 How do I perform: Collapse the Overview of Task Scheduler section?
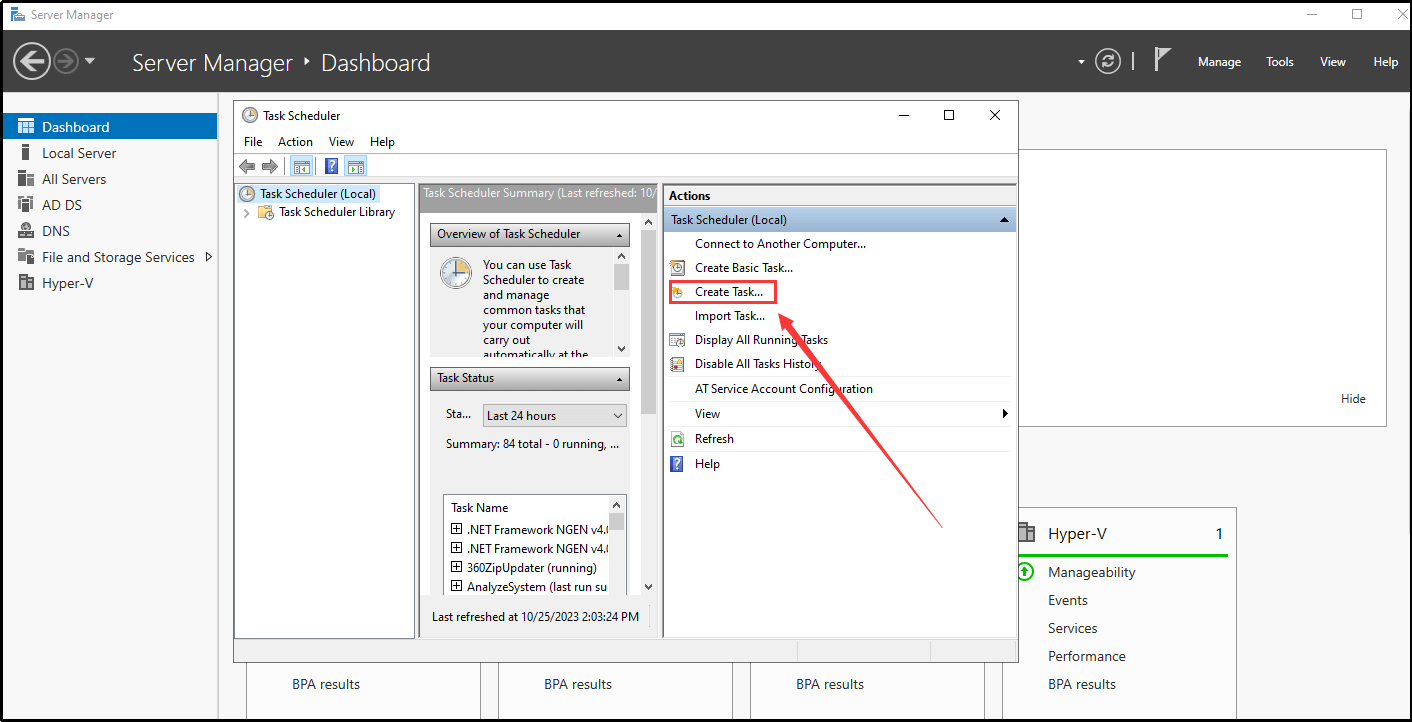tap(621, 235)
